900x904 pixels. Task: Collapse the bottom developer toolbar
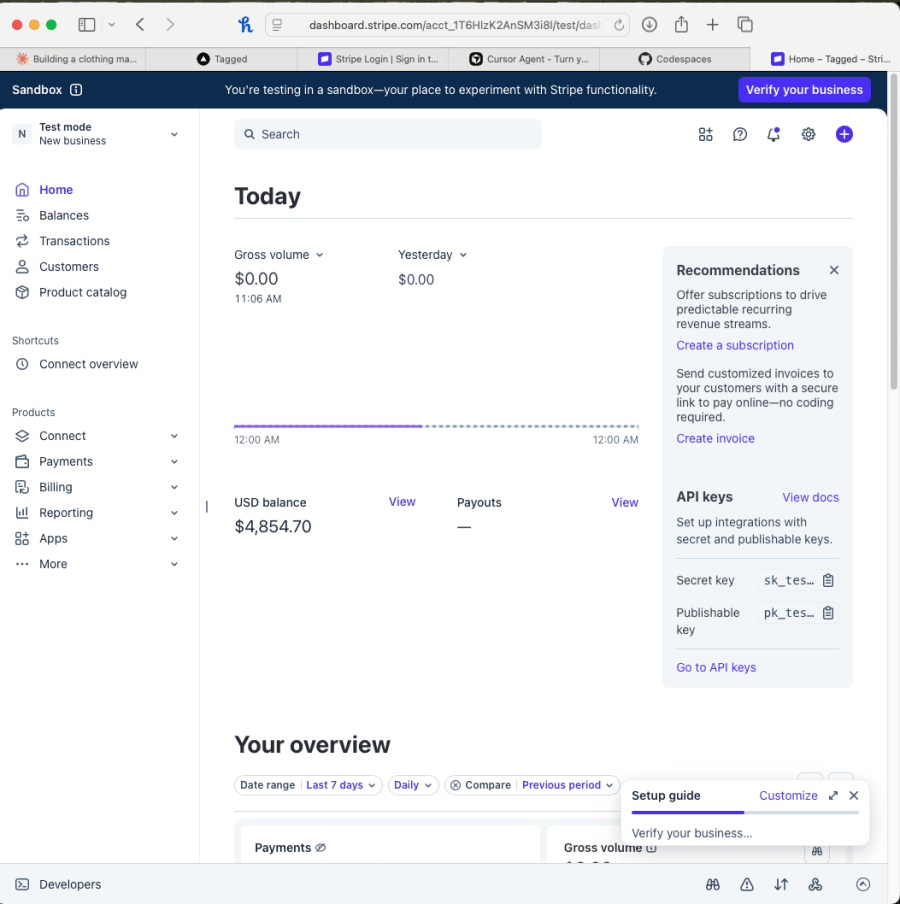tap(863, 884)
